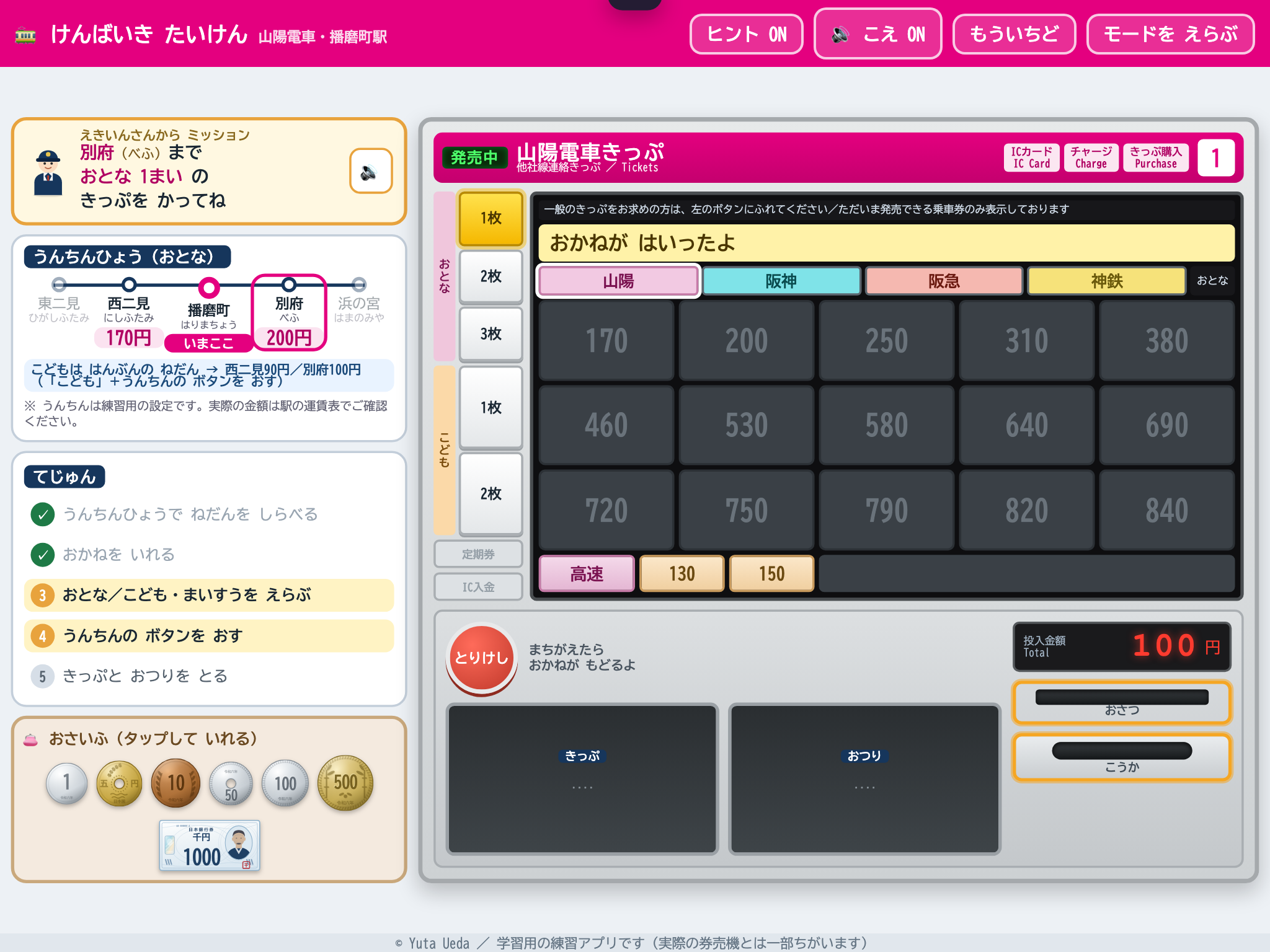Select the 690 yen fare button
This screenshot has height=952, width=1270.
(1167, 425)
